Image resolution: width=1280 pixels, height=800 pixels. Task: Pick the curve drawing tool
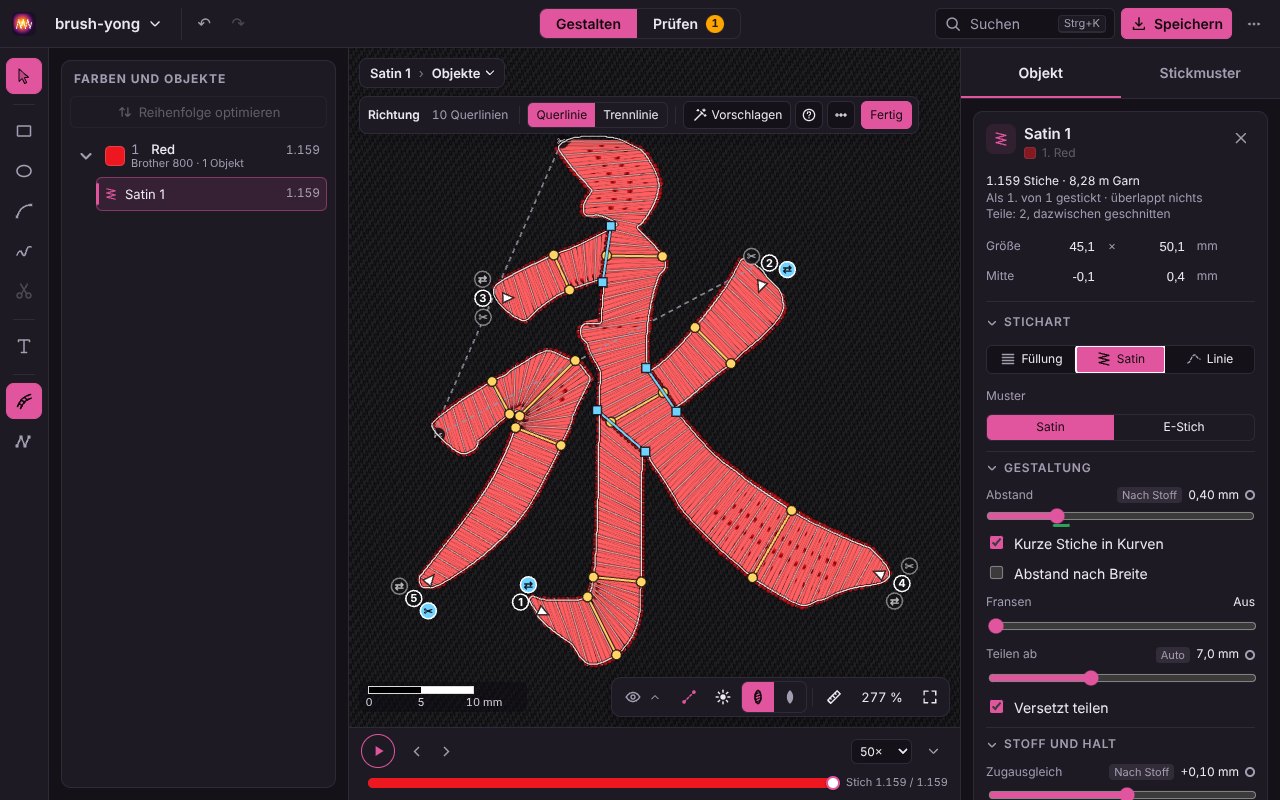24,211
